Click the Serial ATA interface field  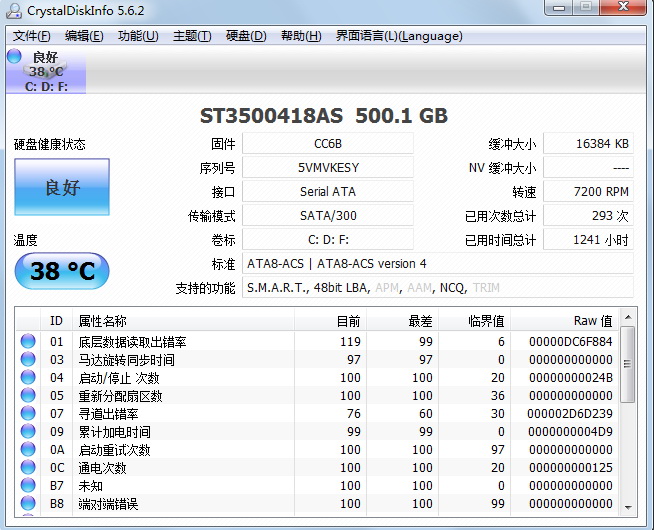point(328,191)
